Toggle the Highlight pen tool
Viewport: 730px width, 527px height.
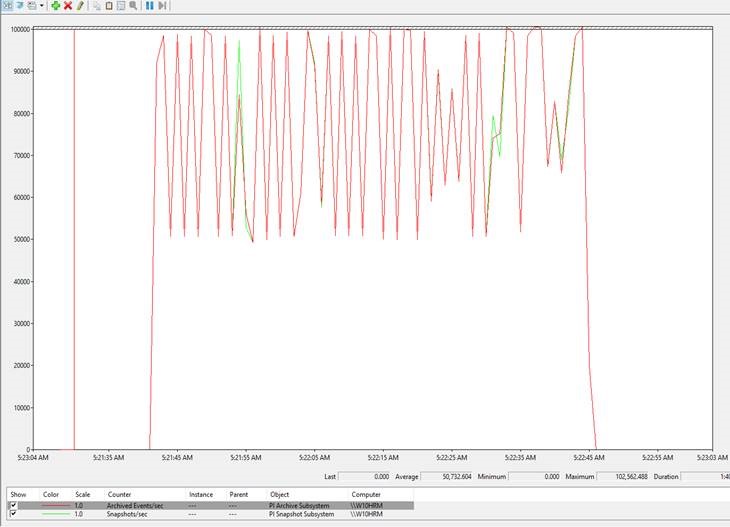coord(80,5)
